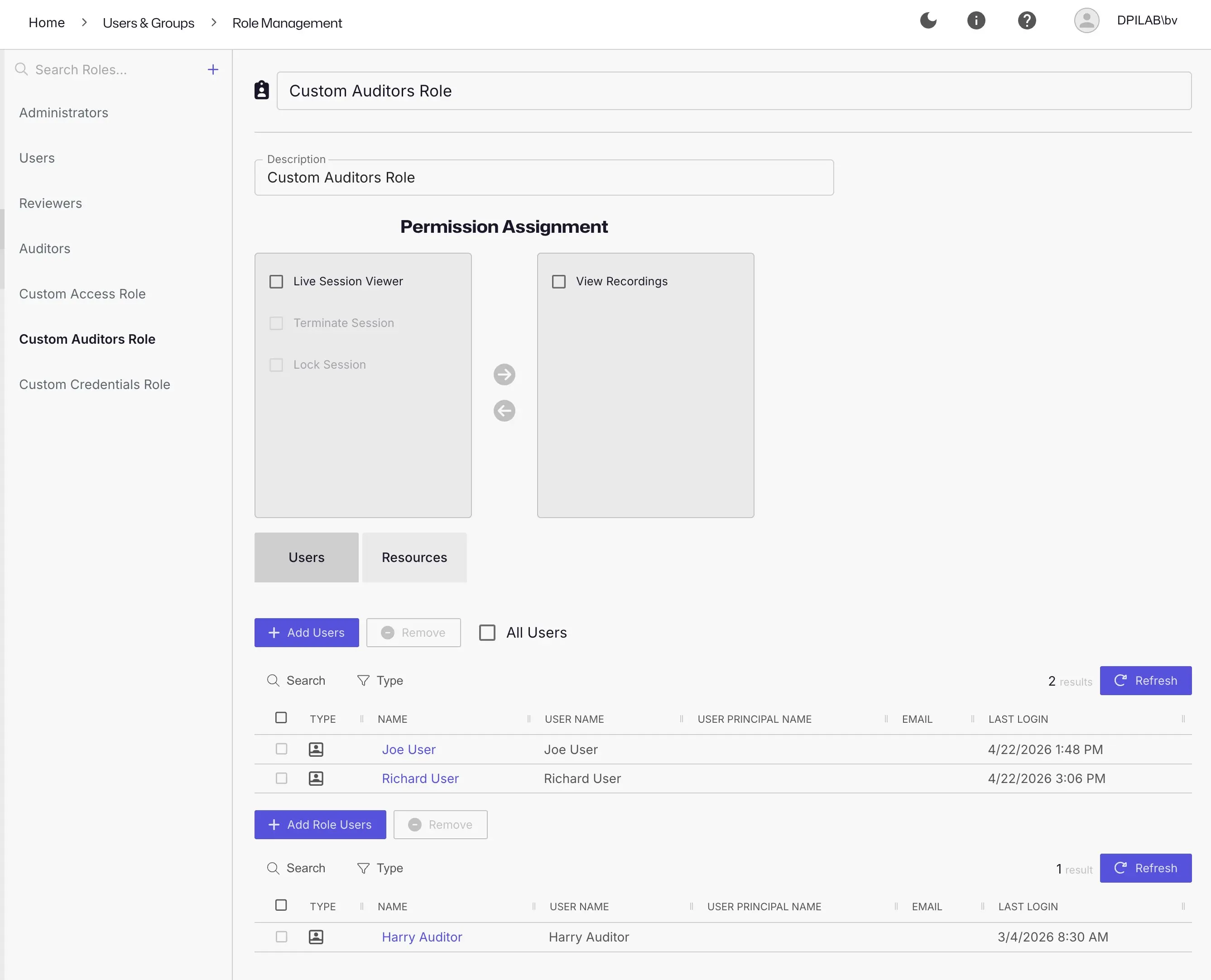Click Remove button next to Add Users
Viewport: 1211px width, 980px height.
(x=413, y=632)
